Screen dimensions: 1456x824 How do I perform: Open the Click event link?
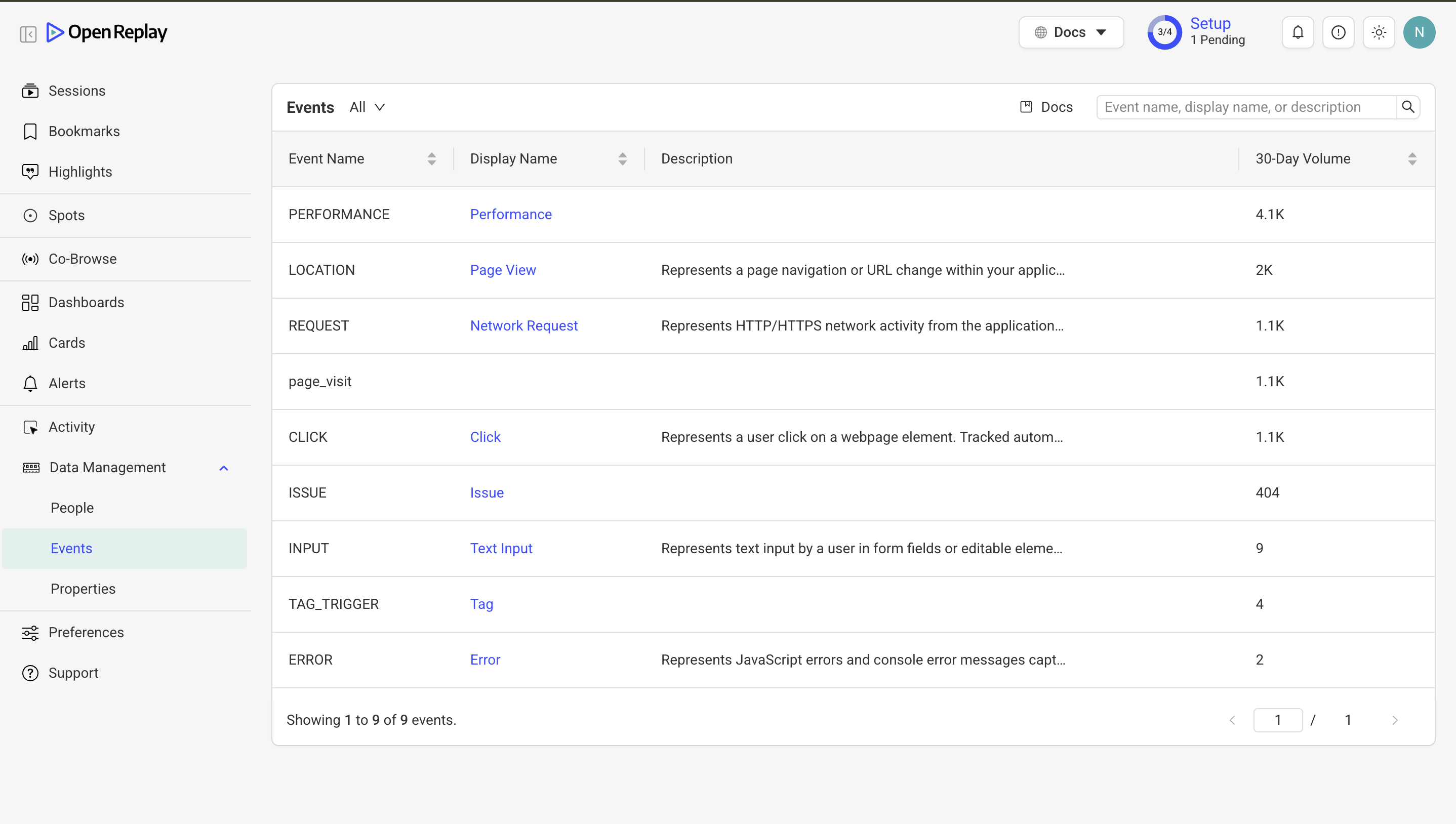coord(485,437)
